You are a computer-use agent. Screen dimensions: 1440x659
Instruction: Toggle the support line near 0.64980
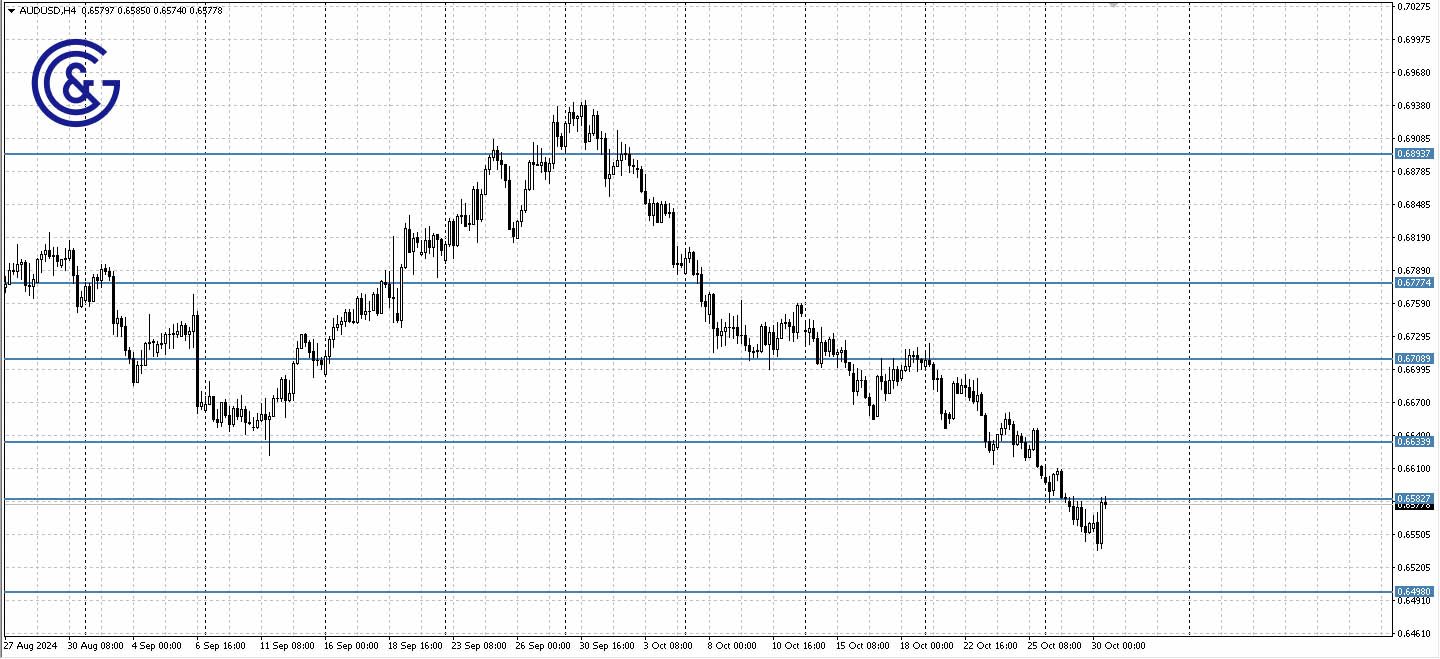(700, 589)
